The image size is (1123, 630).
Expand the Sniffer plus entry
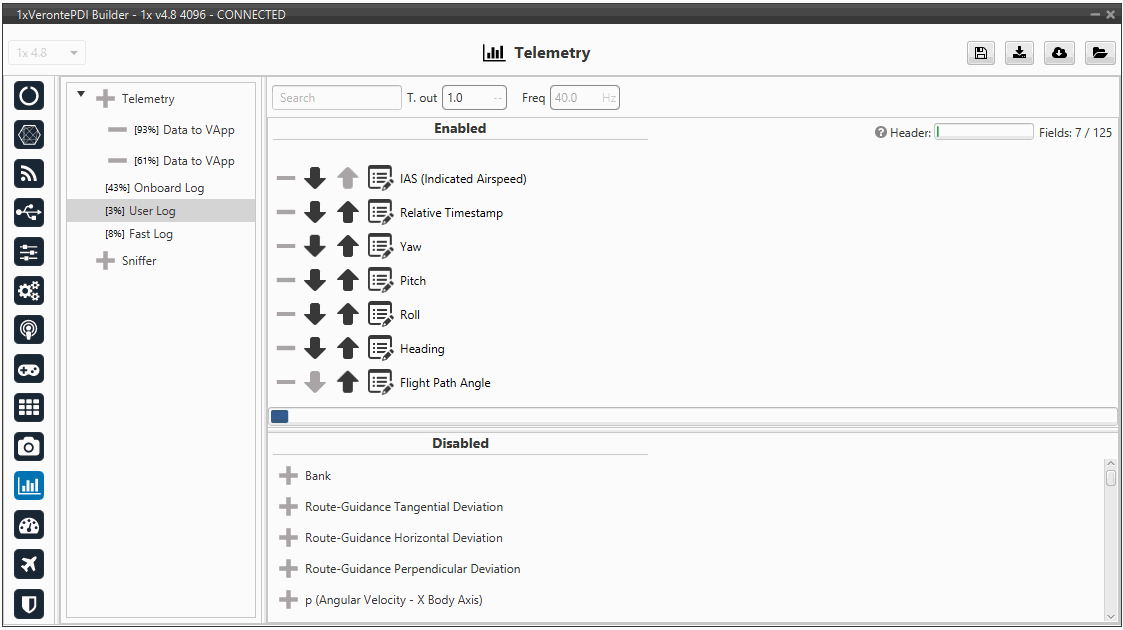point(105,261)
